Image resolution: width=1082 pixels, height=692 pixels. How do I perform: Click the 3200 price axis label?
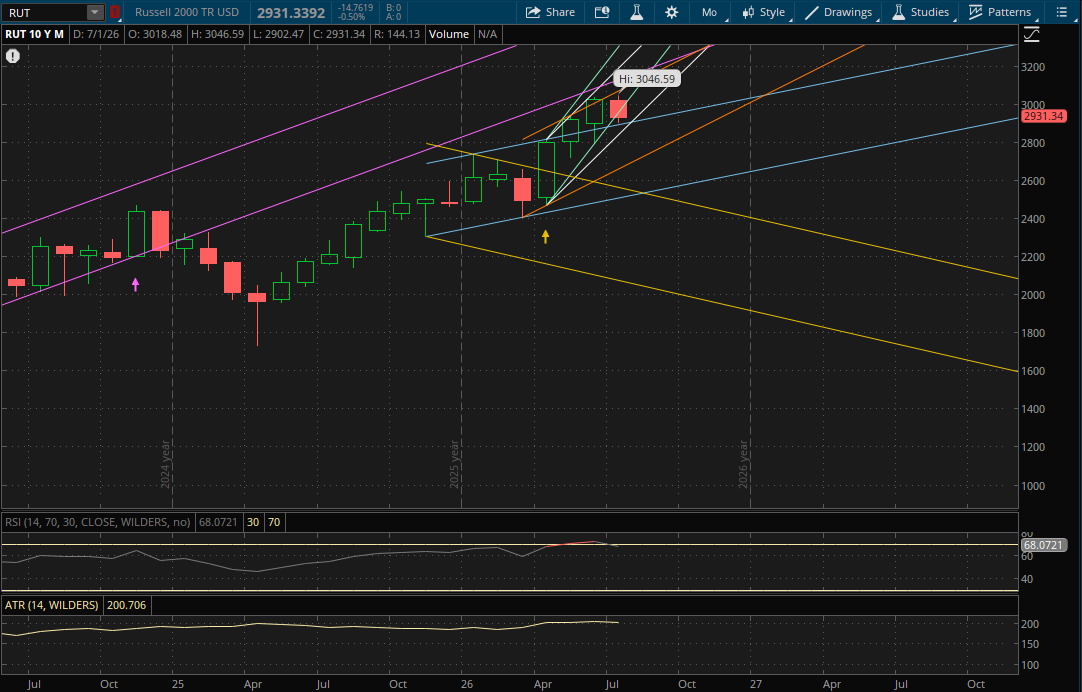[x=1033, y=67]
